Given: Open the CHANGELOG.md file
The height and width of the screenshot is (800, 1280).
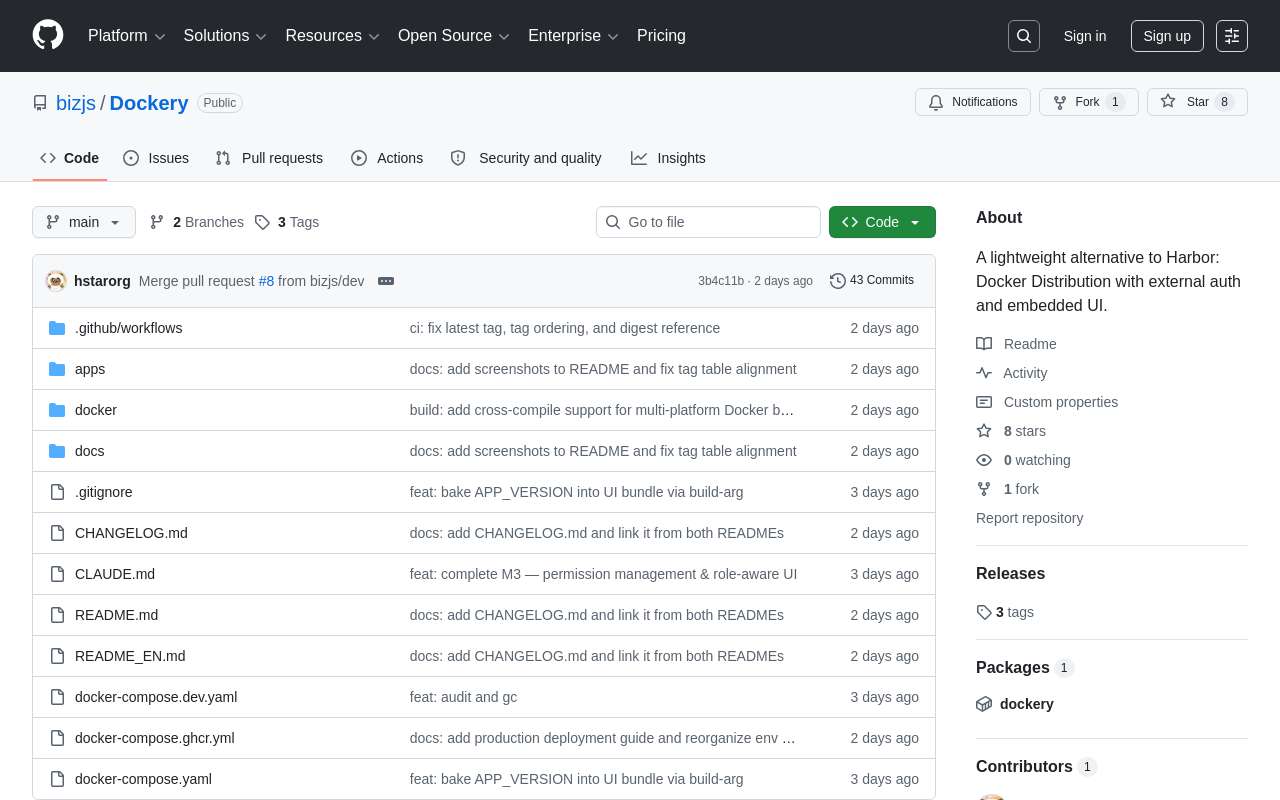Looking at the screenshot, I should coord(131,533).
